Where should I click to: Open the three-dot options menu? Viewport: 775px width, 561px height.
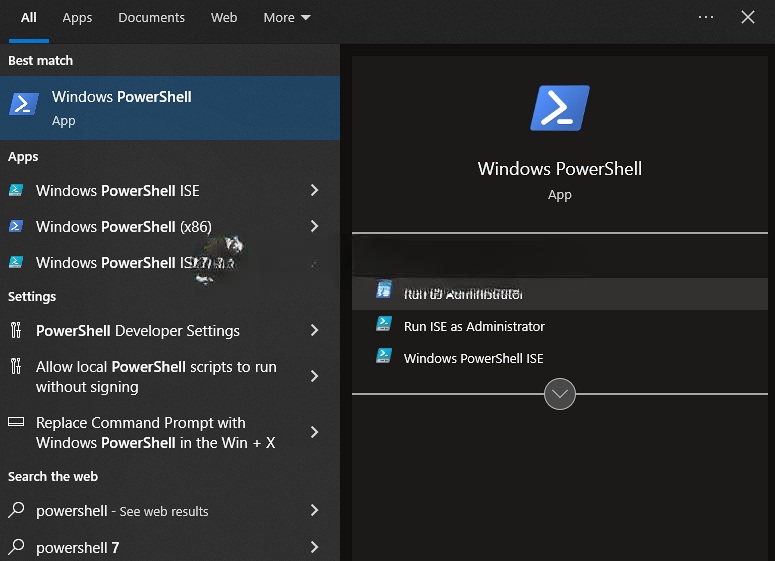(x=706, y=17)
